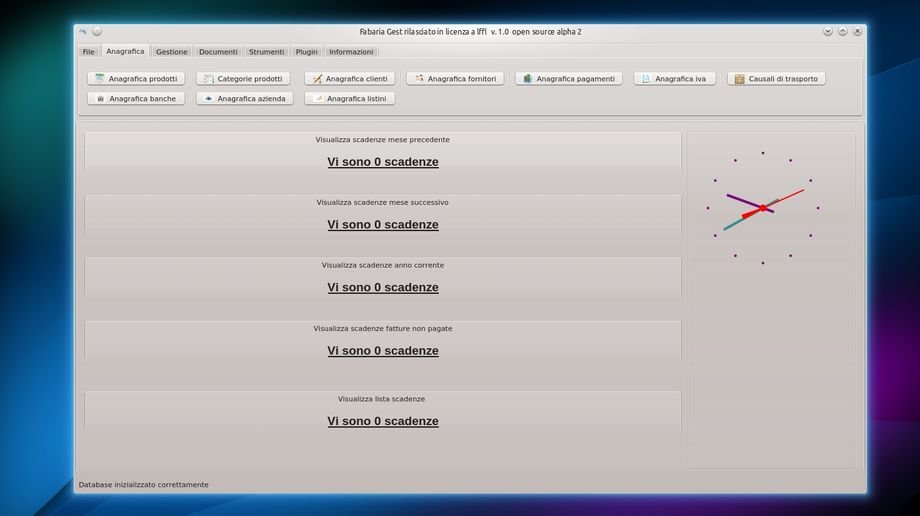920x516 pixels.
Task: Open Anagrafica iva
Action: tap(674, 79)
